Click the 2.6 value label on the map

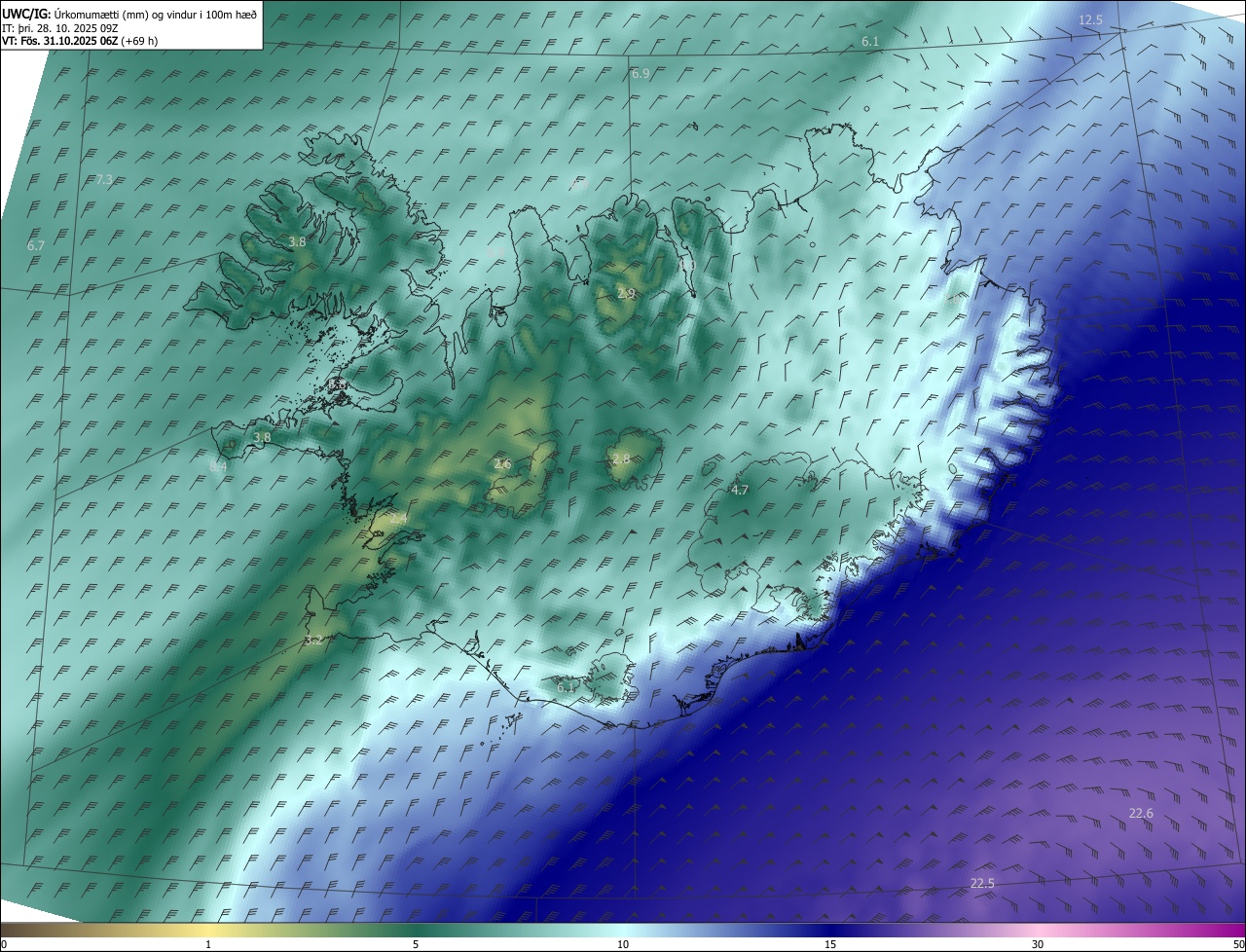(x=502, y=464)
